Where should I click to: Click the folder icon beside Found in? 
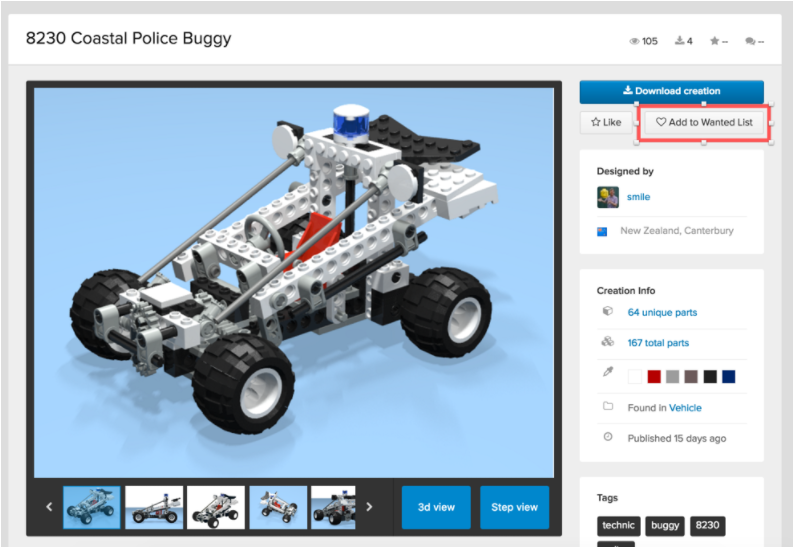pos(608,406)
